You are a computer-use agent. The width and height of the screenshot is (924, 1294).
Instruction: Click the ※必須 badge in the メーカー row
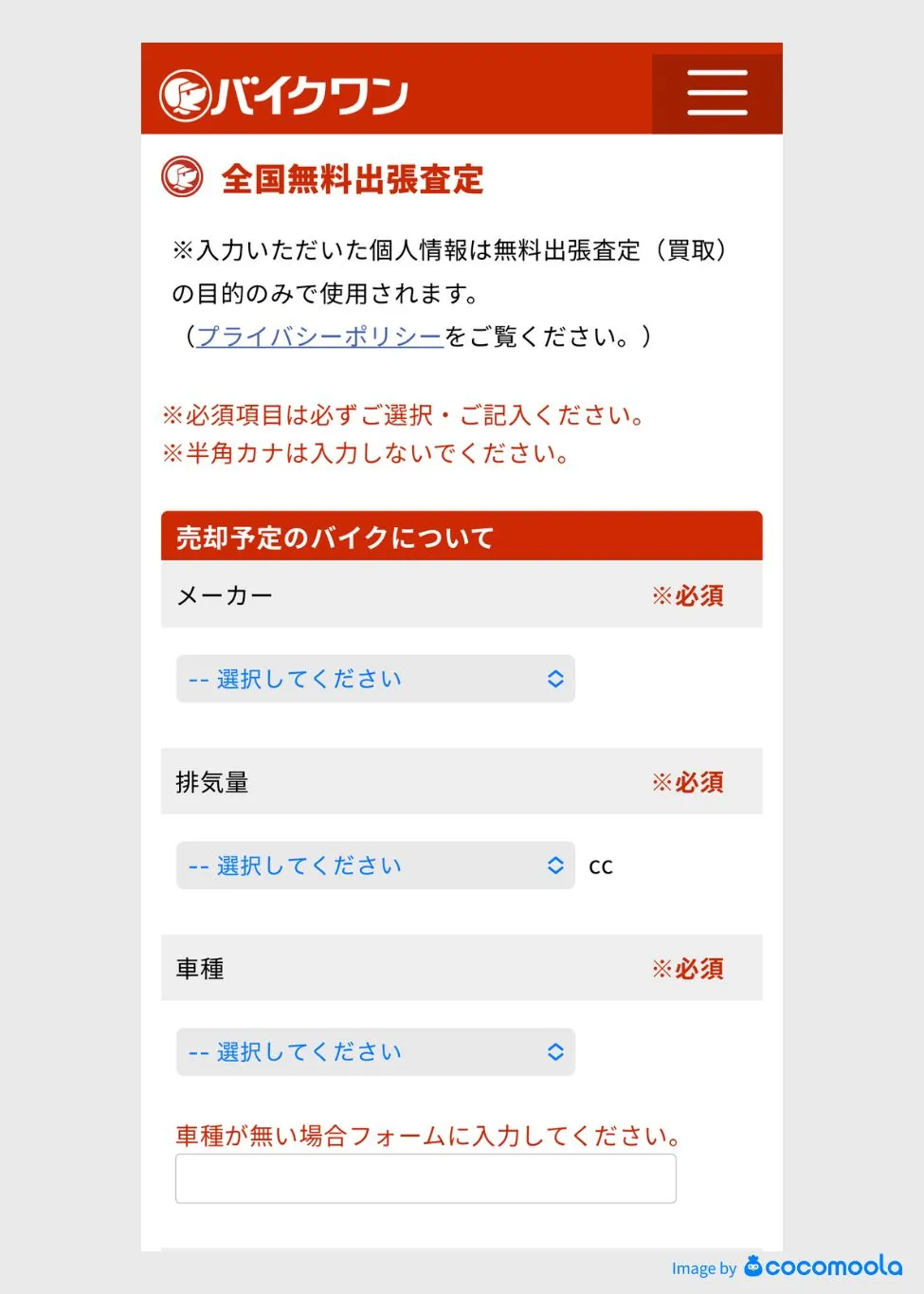pyautogui.click(x=688, y=595)
